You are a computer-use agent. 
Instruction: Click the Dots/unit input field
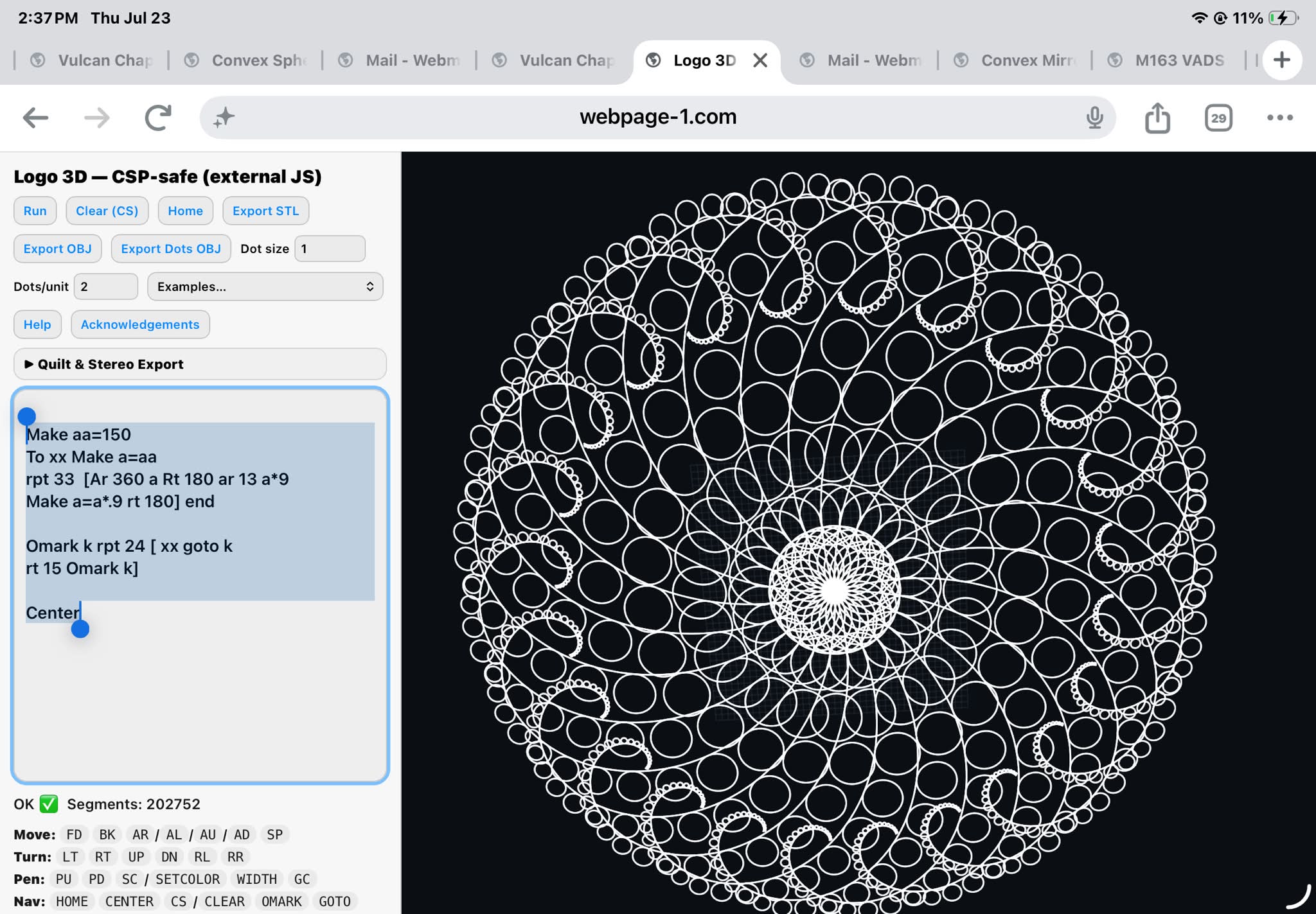click(x=106, y=286)
